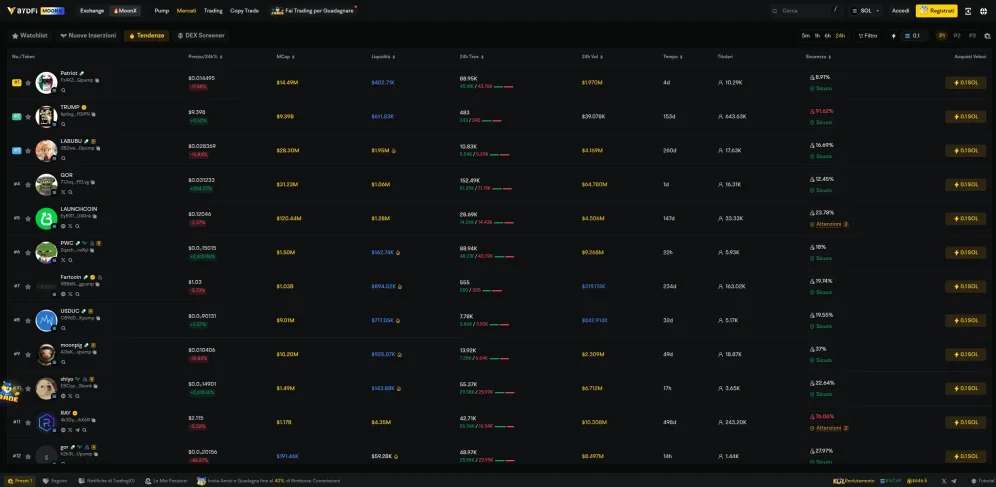The height and width of the screenshot is (487, 996).
Task: Select the P2 preset option
Action: [x=957, y=36]
